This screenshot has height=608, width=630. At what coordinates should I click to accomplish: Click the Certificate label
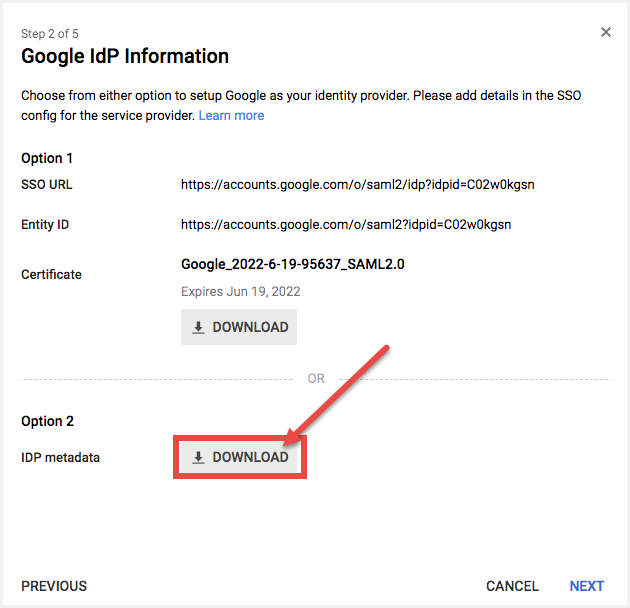[x=51, y=274]
